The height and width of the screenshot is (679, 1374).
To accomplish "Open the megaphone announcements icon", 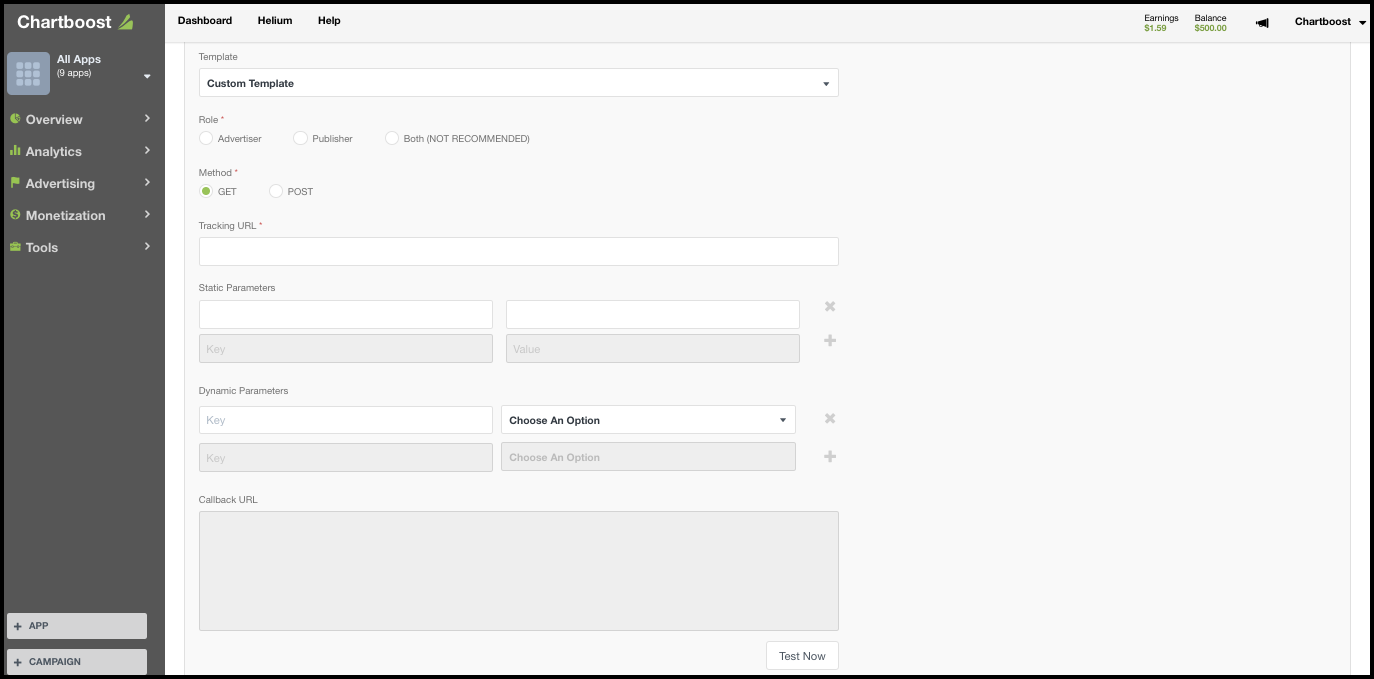I will tap(1262, 23).
